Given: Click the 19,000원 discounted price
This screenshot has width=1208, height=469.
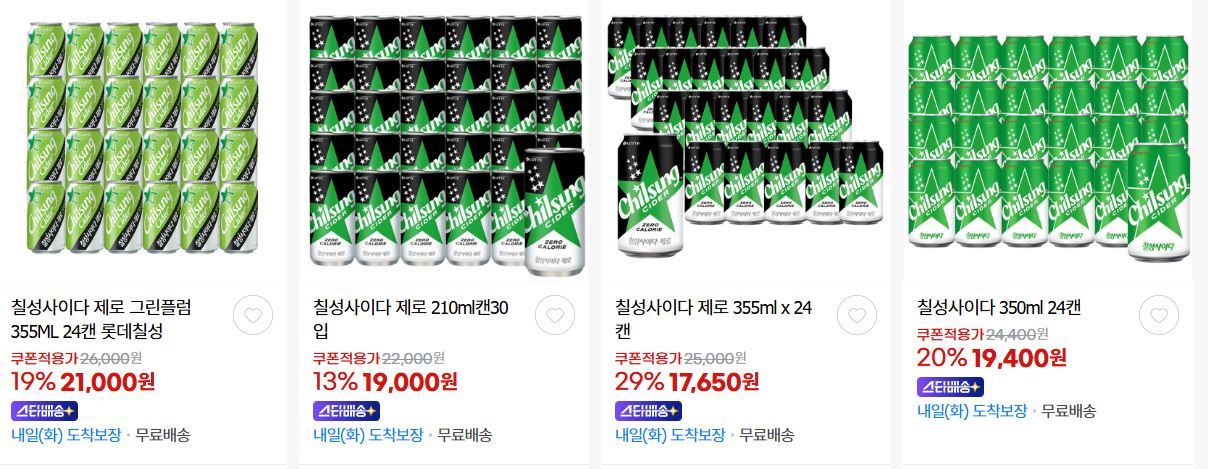Looking at the screenshot, I should coord(410,381).
